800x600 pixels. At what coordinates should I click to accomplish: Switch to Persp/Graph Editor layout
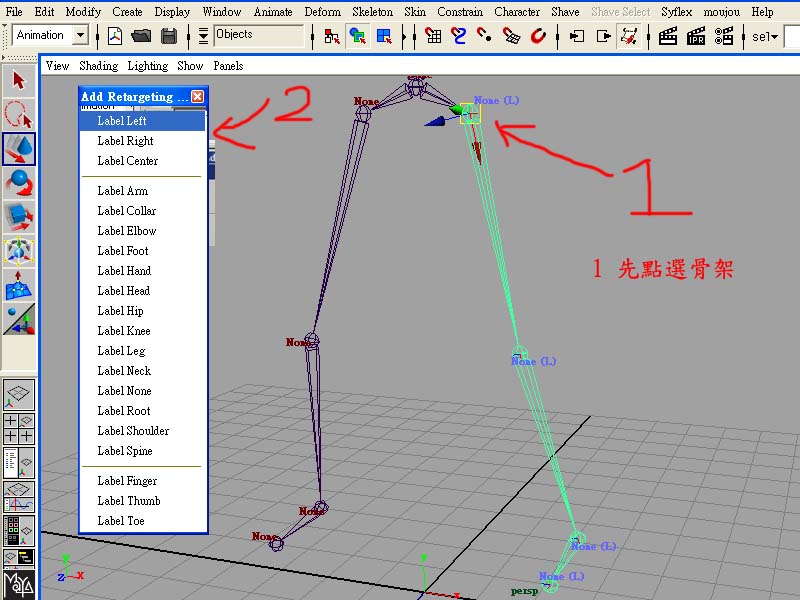[x=19, y=497]
